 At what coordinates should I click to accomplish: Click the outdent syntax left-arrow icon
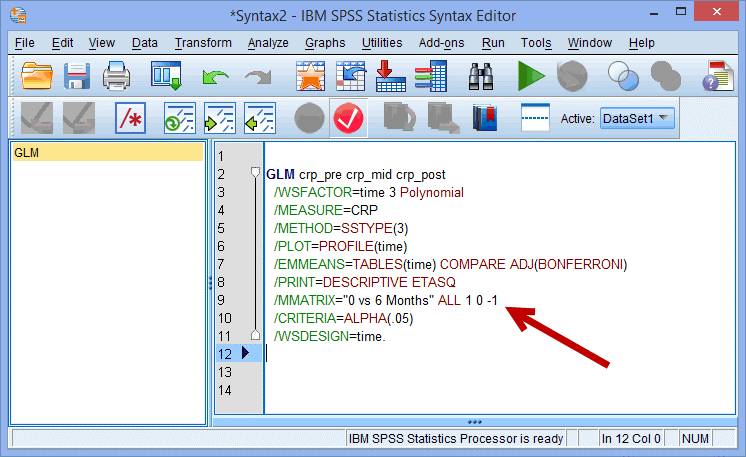(x=259, y=118)
